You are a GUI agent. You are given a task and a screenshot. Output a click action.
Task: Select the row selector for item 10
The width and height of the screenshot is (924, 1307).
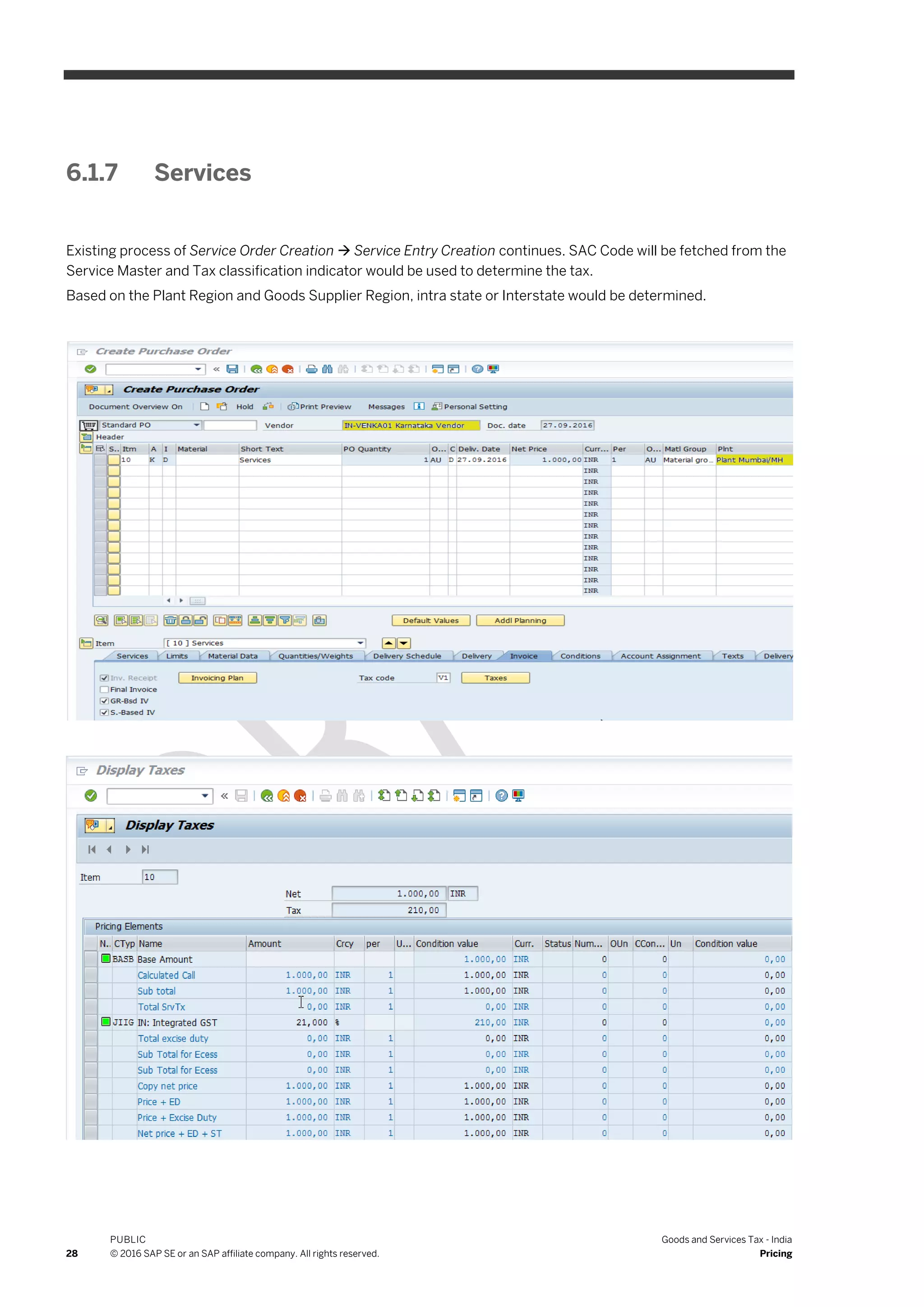(x=100, y=460)
